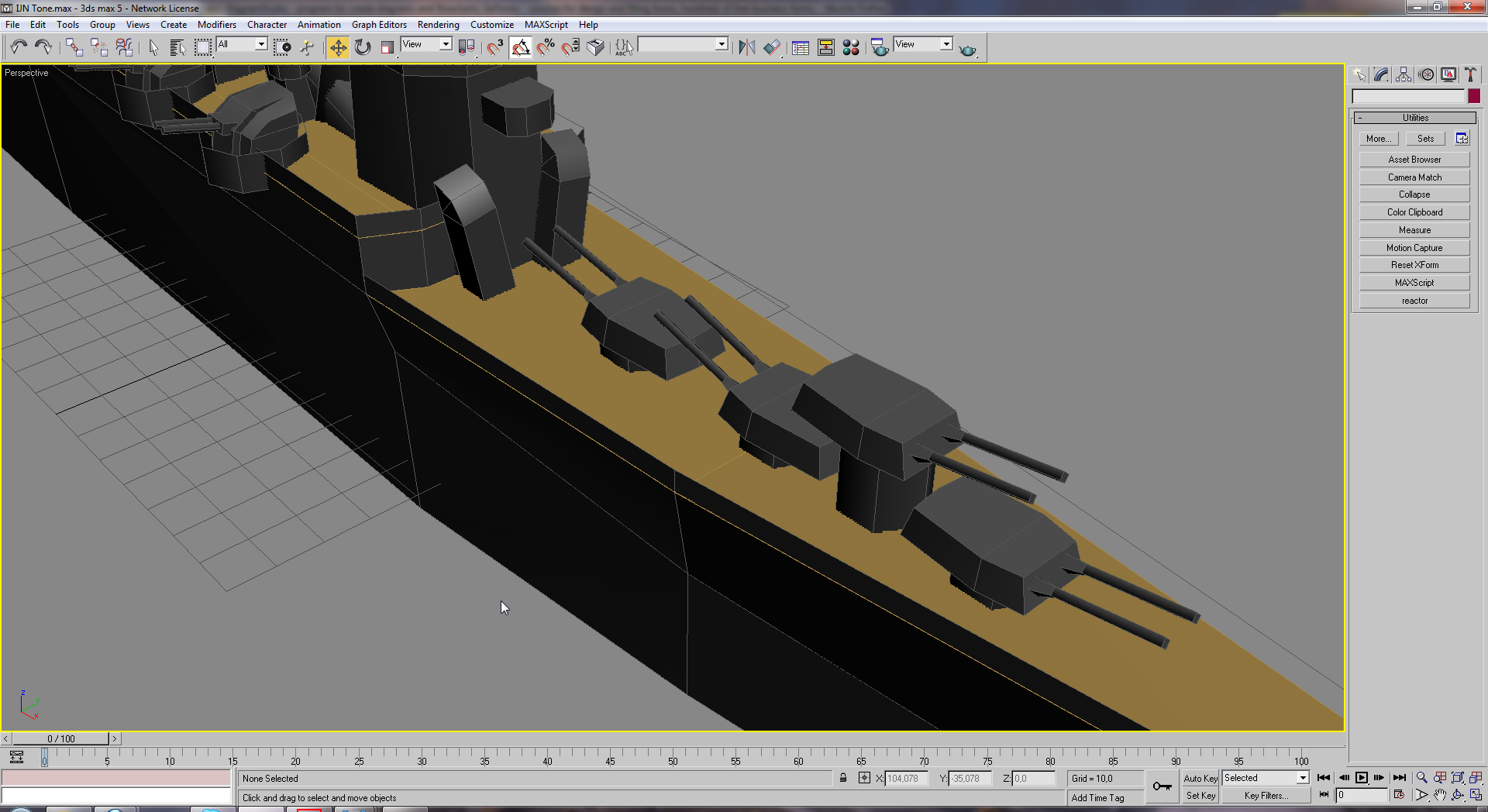Image resolution: width=1488 pixels, height=812 pixels.
Task: Open the reference coordinate View dropdown
Action: point(426,44)
